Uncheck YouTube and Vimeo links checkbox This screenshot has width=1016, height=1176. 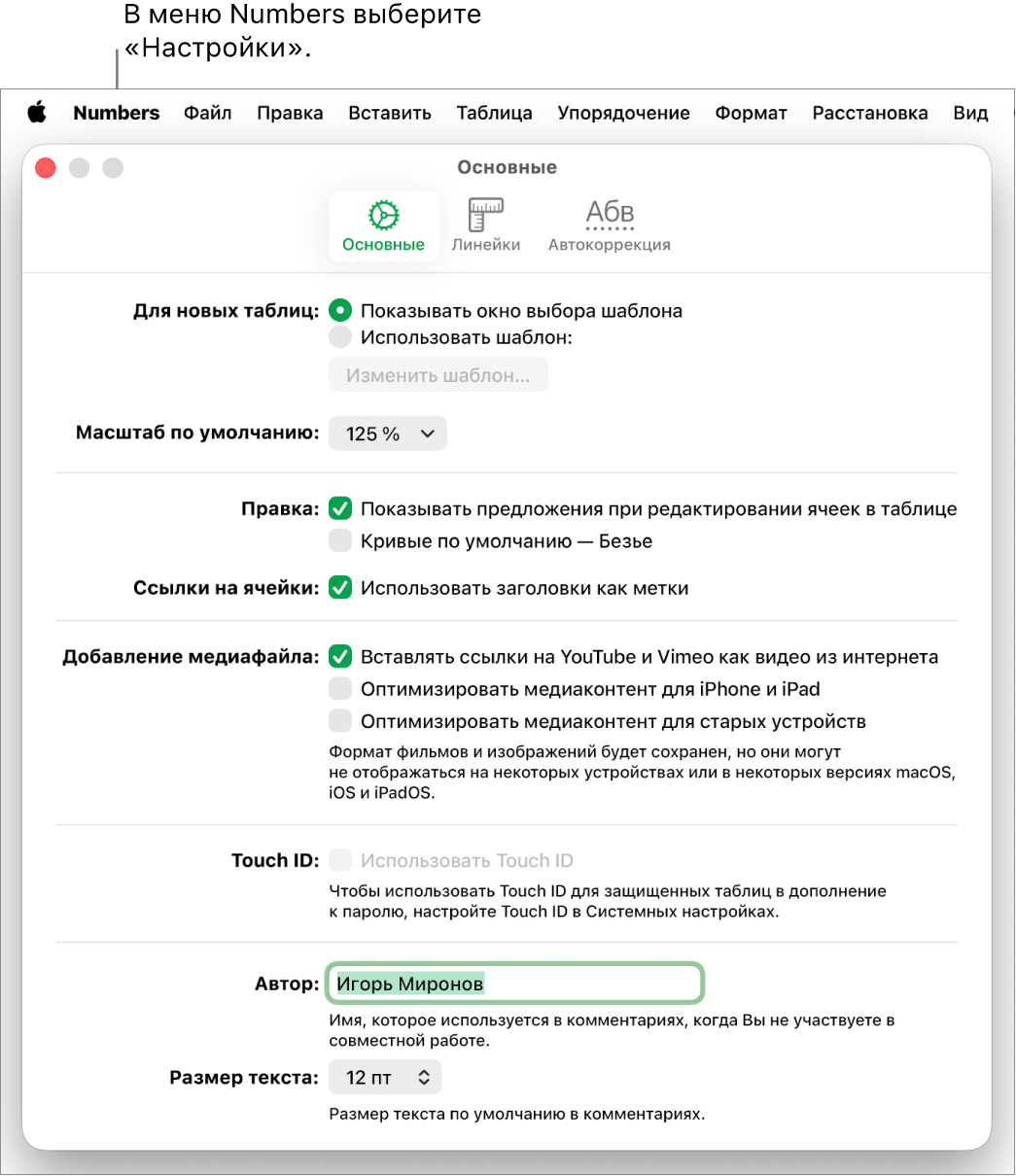339,657
